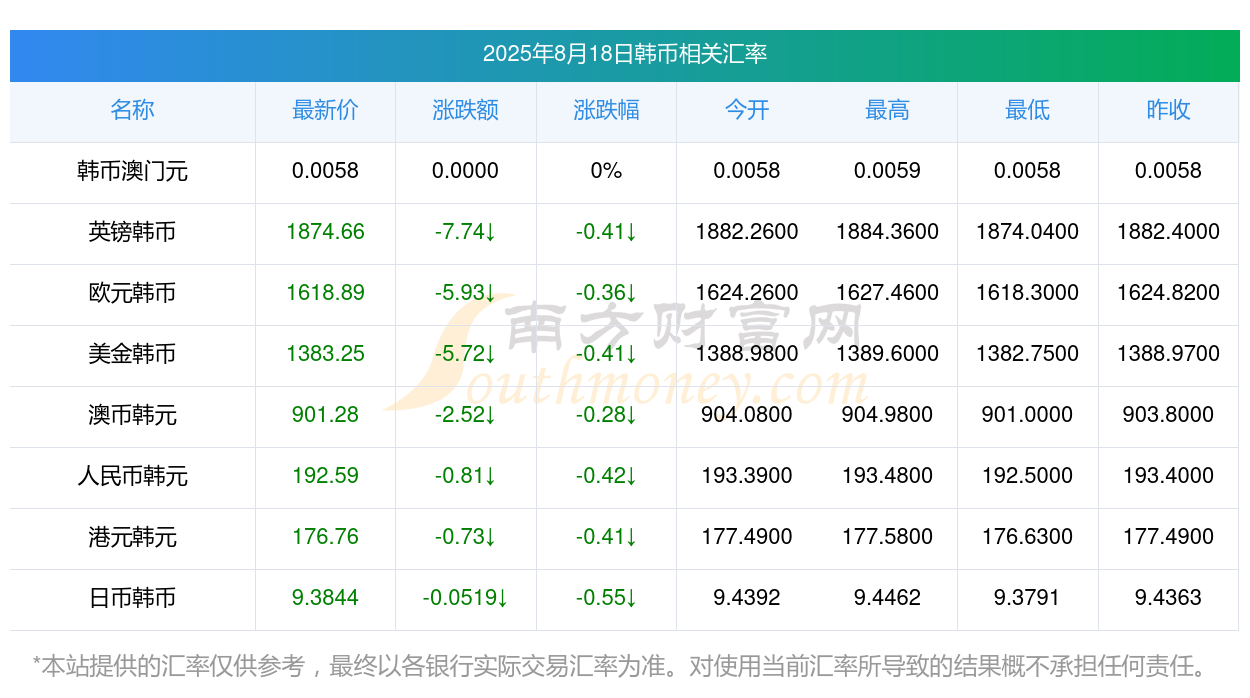This screenshot has height=698, width=1250.
Task: Click the 0% change cell
Action: click(x=606, y=171)
